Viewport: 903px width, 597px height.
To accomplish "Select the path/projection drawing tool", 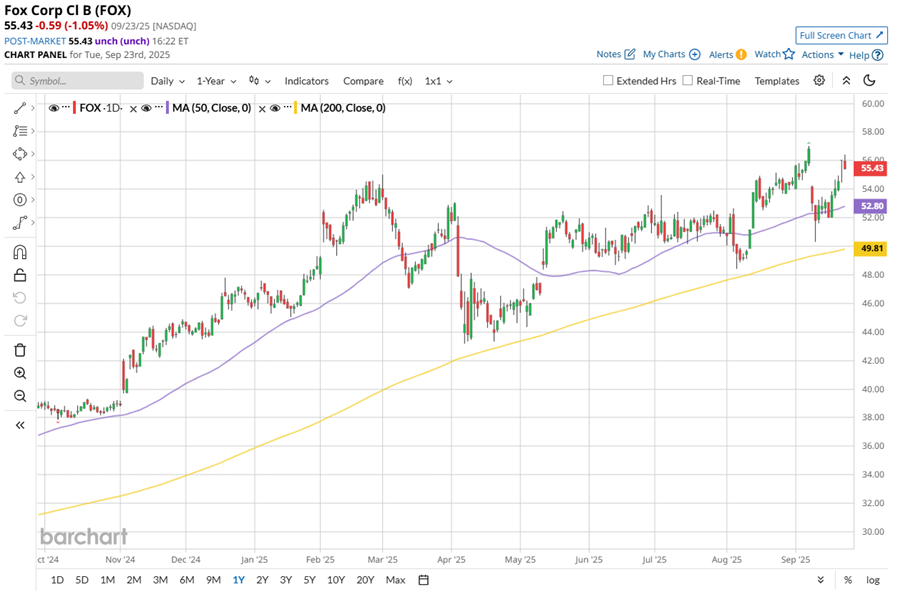I will (20, 223).
